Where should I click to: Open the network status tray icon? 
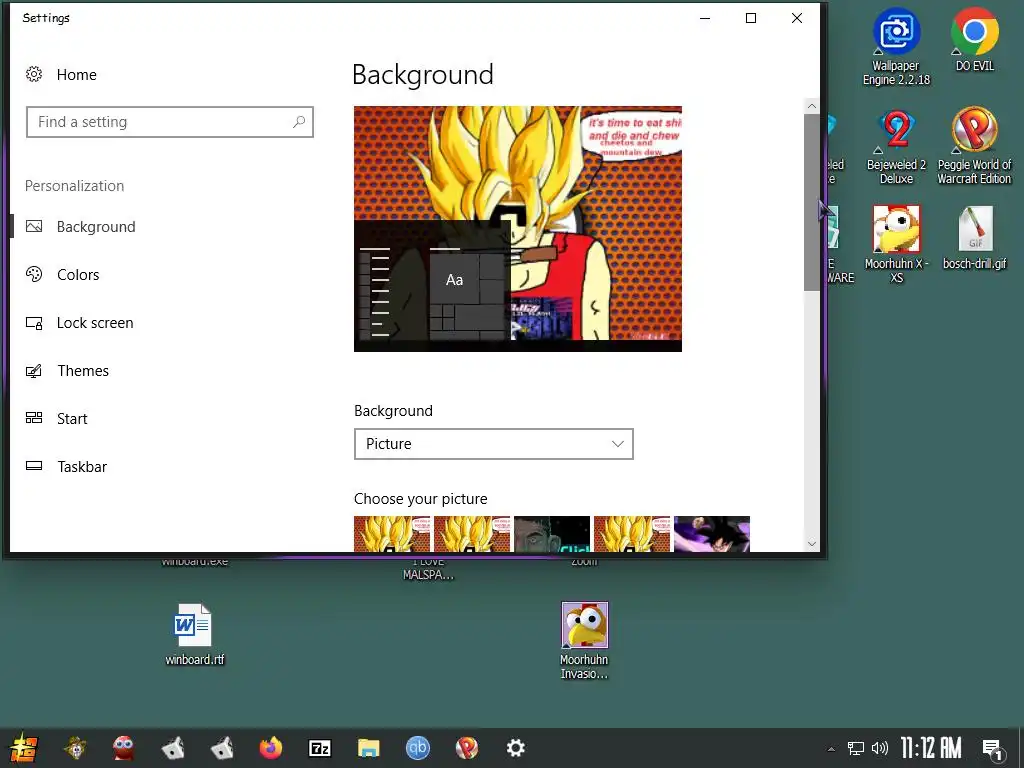856,748
